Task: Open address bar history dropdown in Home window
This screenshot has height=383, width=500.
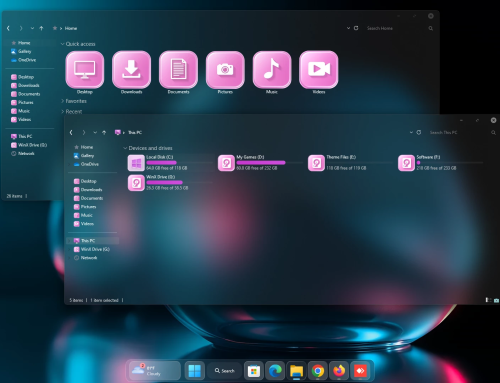Action: click(x=348, y=28)
